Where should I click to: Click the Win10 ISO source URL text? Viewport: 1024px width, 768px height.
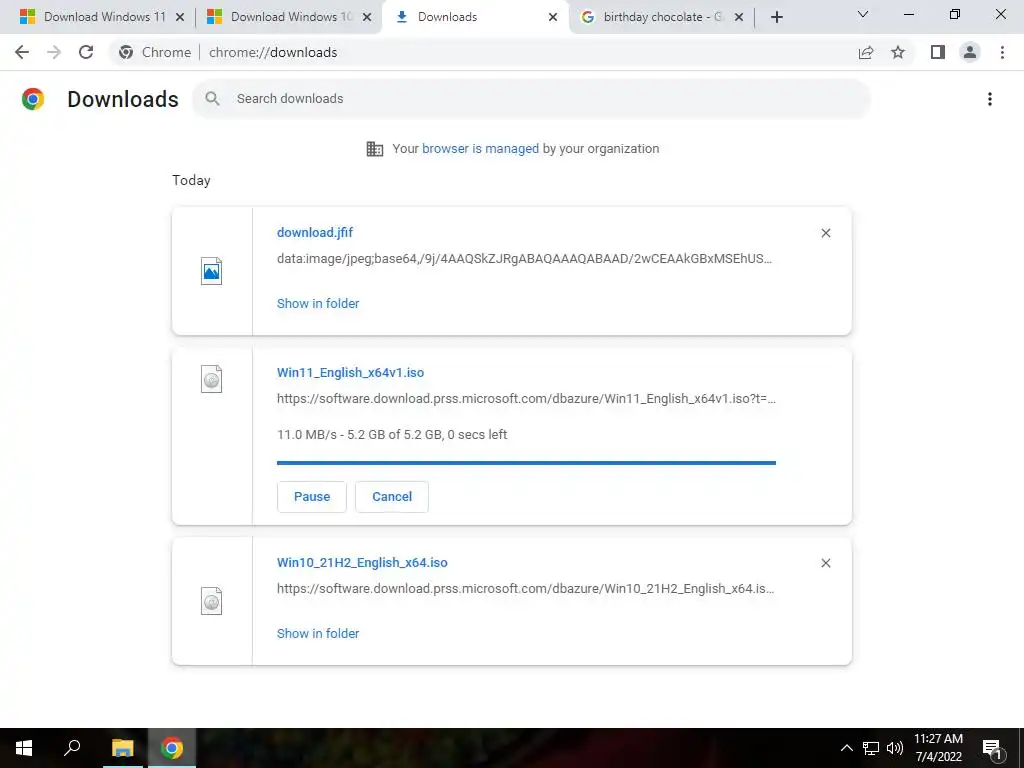[526, 588]
